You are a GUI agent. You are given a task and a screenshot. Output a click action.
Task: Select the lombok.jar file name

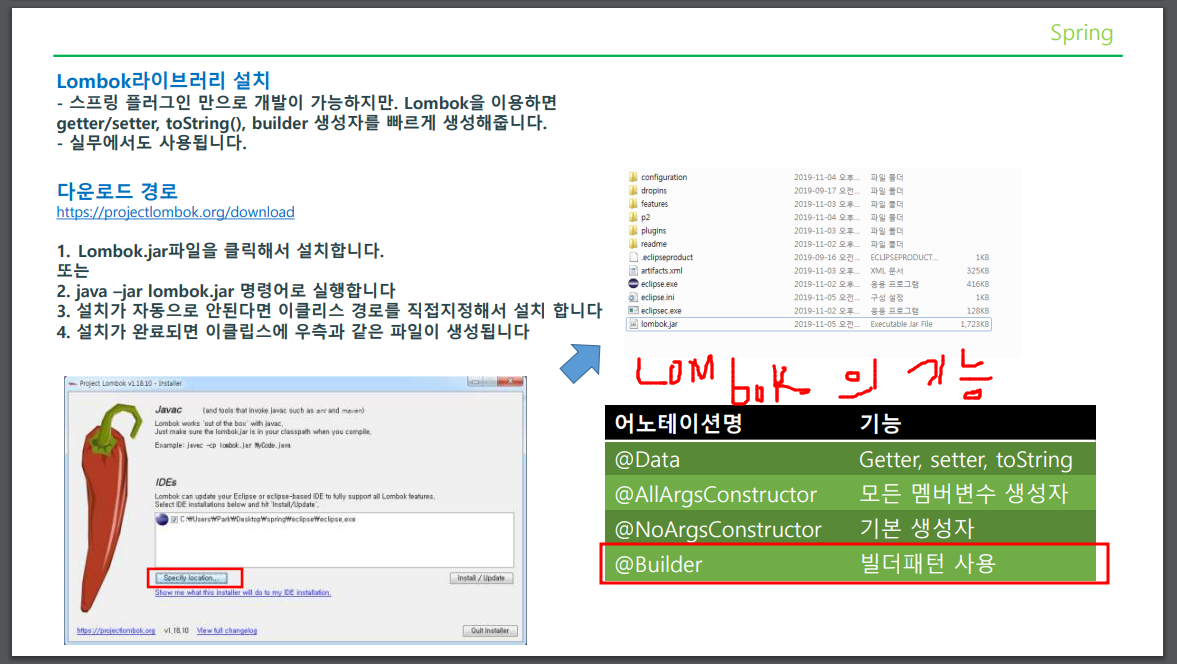click(659, 324)
